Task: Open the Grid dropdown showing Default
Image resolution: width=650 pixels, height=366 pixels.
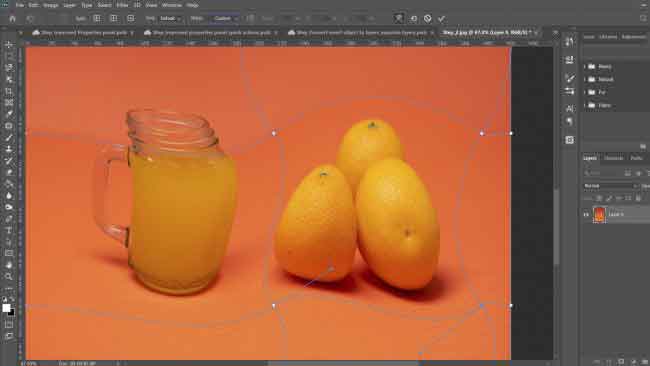Action: 170,19
